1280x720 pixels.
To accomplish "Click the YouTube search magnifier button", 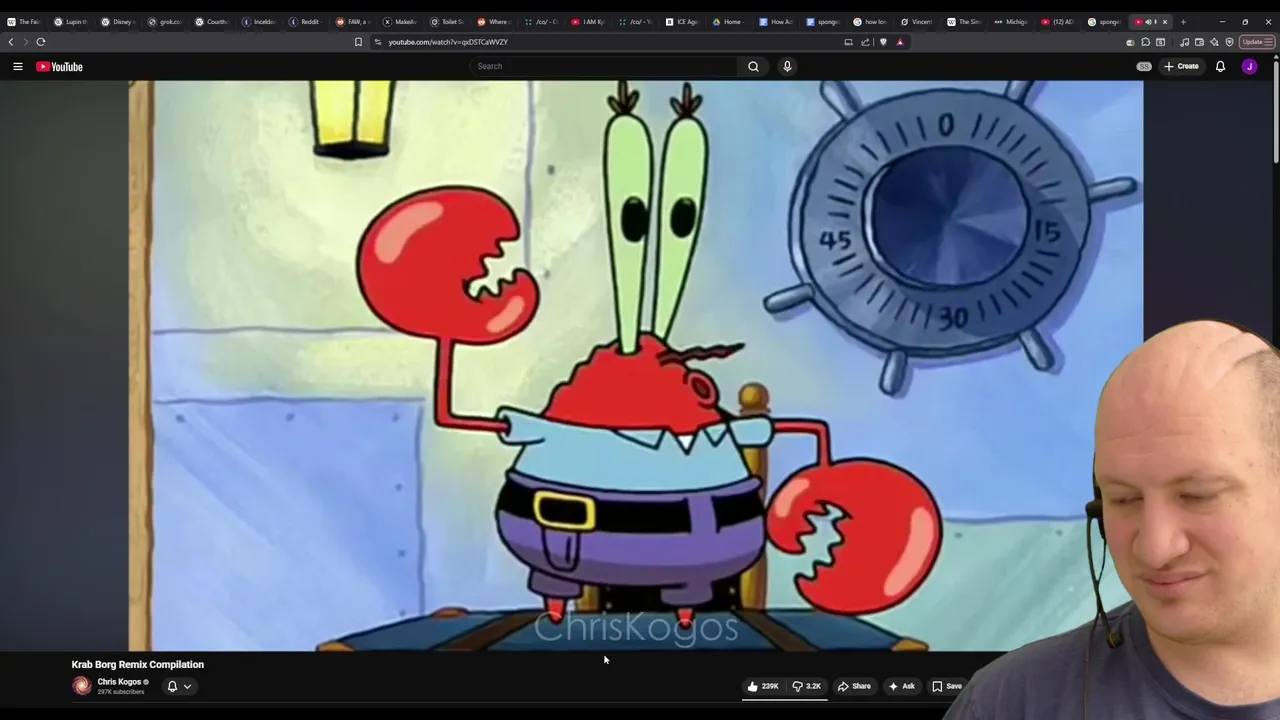I will pyautogui.click(x=753, y=66).
